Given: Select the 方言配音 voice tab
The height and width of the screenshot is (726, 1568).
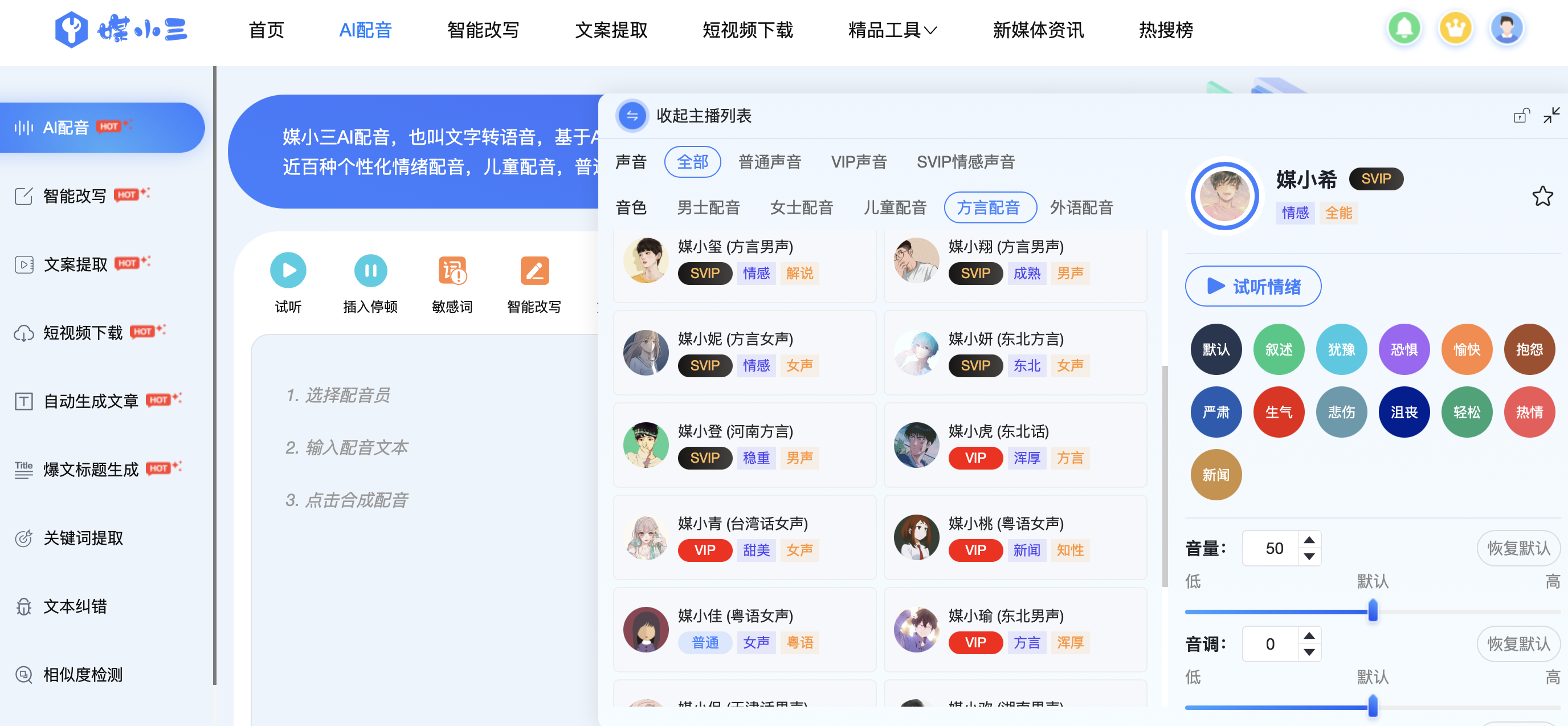Looking at the screenshot, I should (x=990, y=207).
